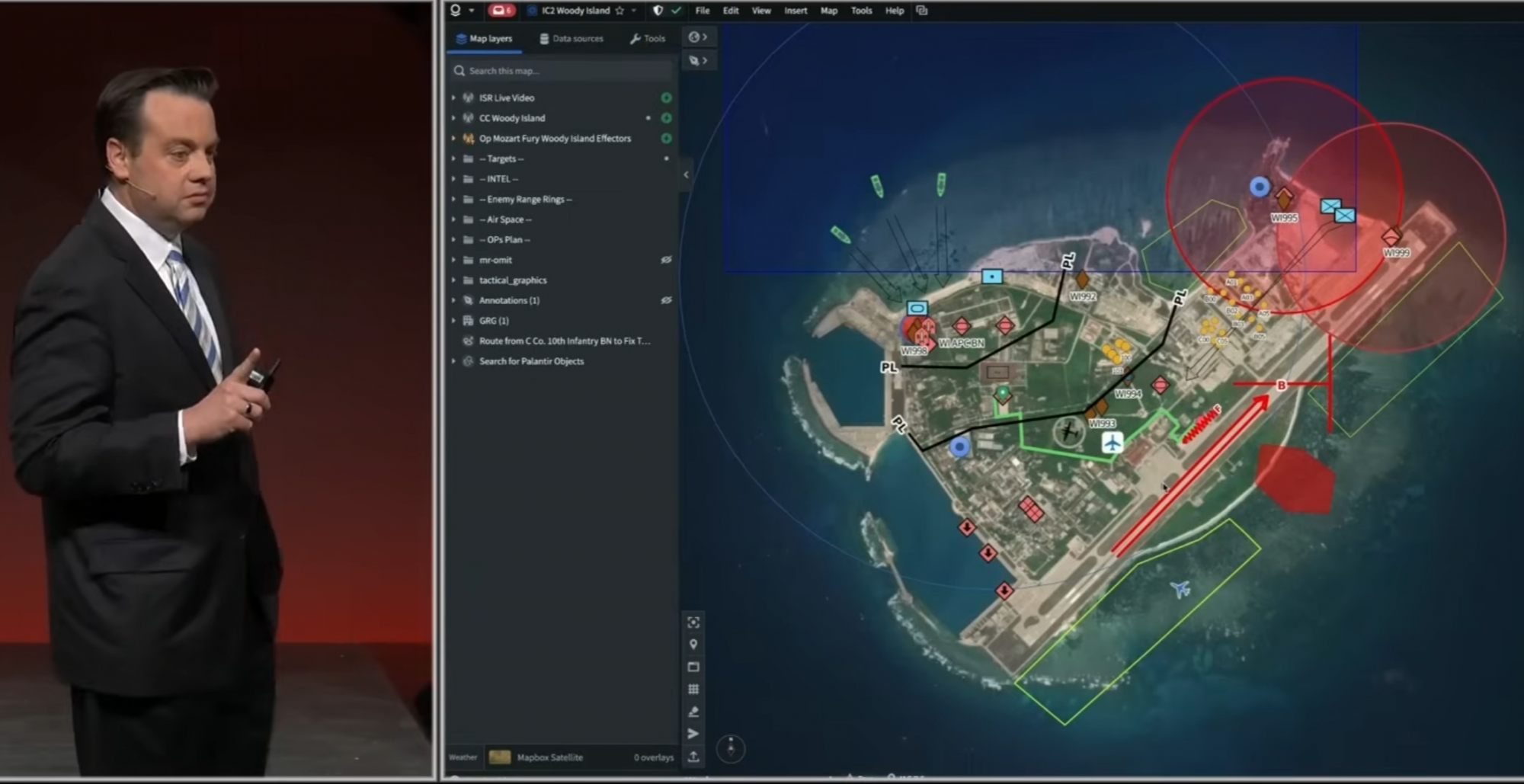Switch to the Data sources tab
Viewport: 1524px width, 784px height.
[x=571, y=38]
